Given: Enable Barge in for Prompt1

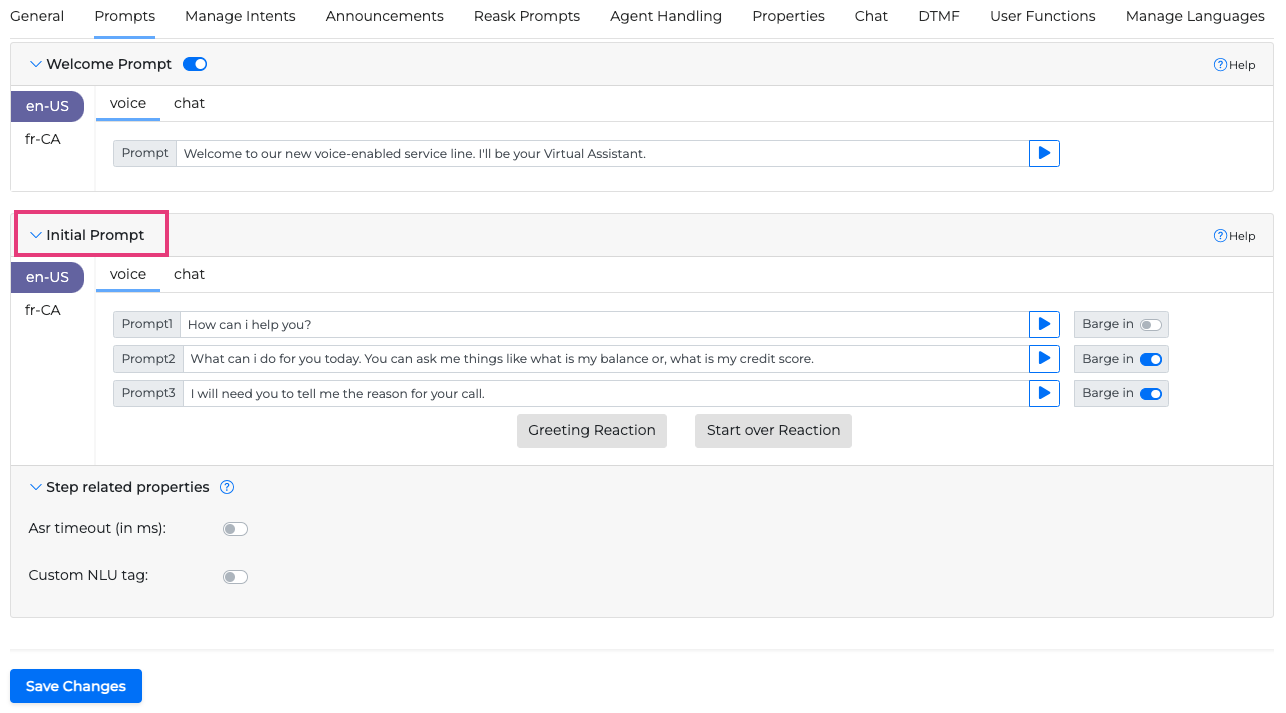Looking at the screenshot, I should 1151,325.
